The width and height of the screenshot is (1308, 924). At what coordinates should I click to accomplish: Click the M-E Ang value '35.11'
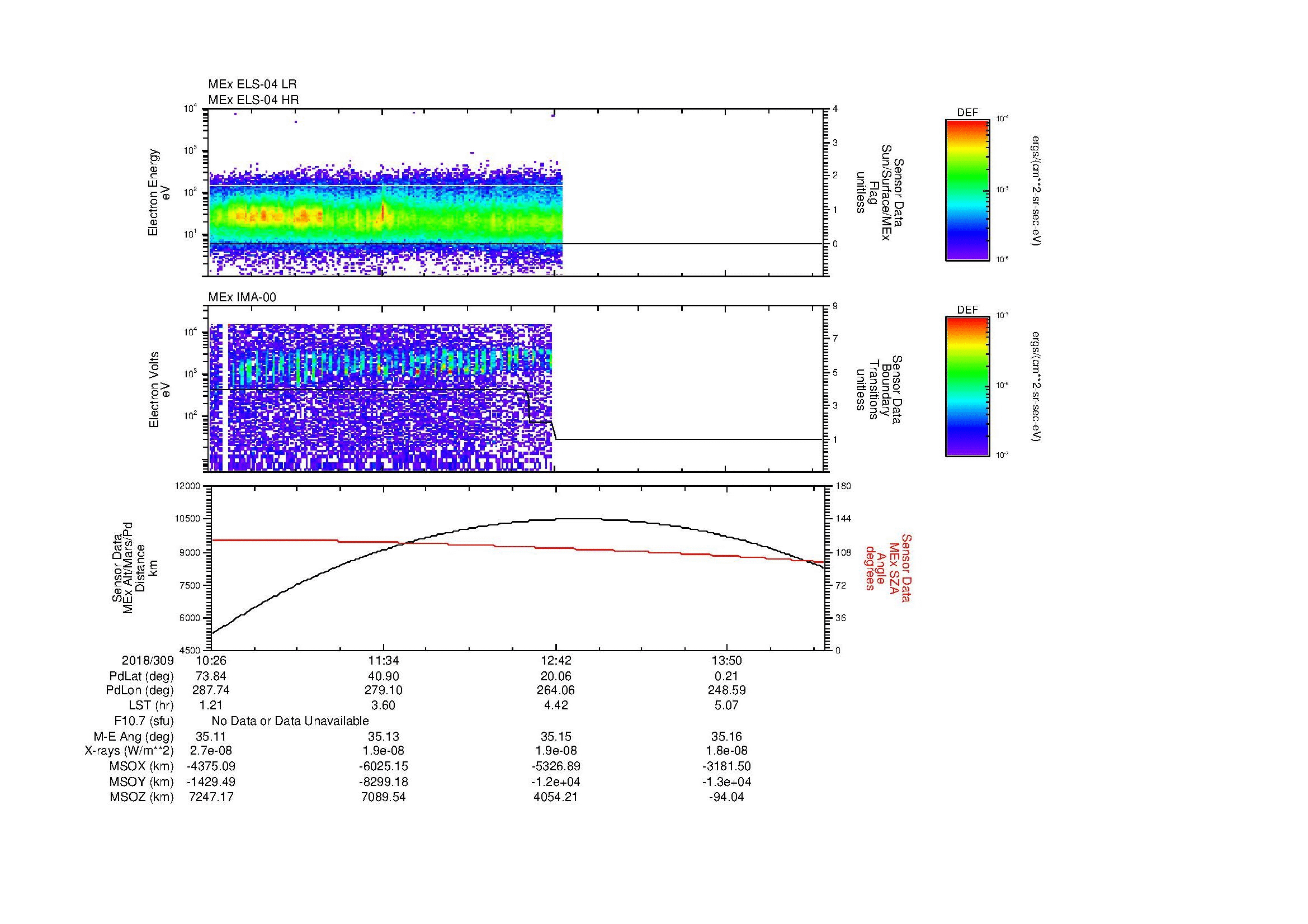click(211, 737)
